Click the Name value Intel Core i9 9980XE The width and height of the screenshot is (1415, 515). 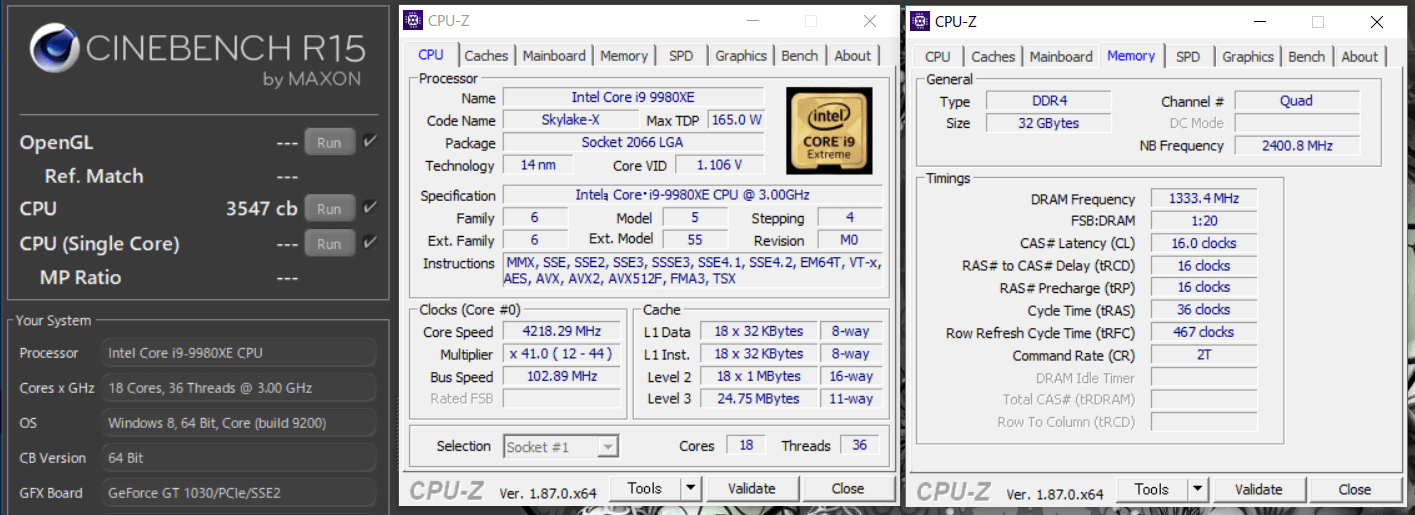pos(633,97)
